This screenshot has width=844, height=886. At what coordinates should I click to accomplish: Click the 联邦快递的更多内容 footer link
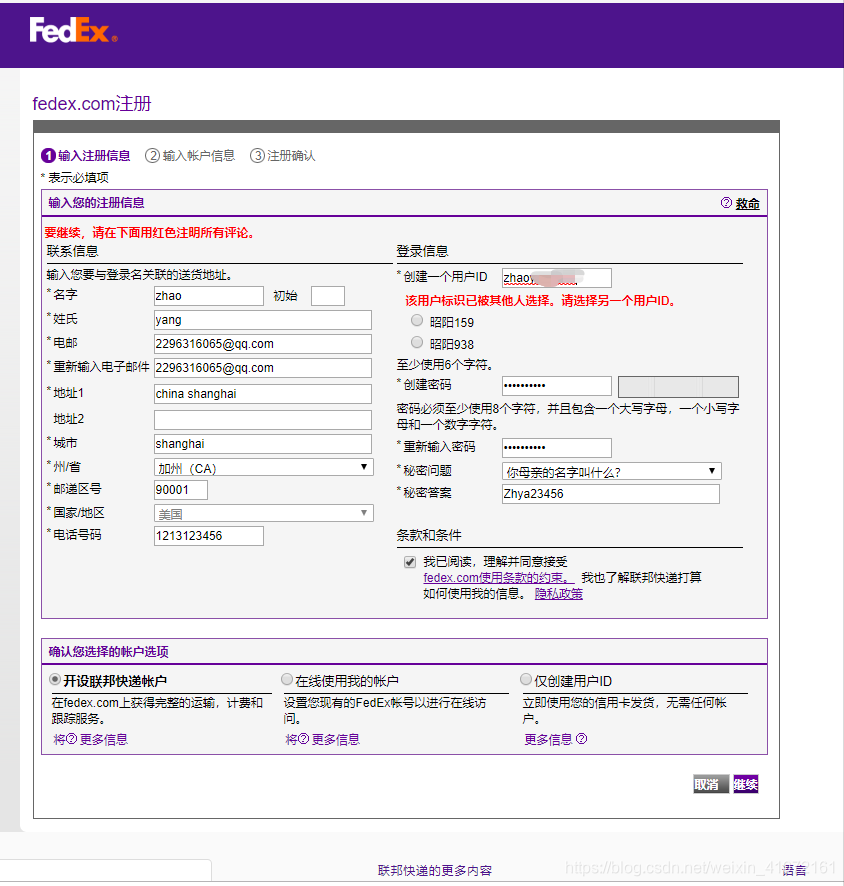pos(435,870)
